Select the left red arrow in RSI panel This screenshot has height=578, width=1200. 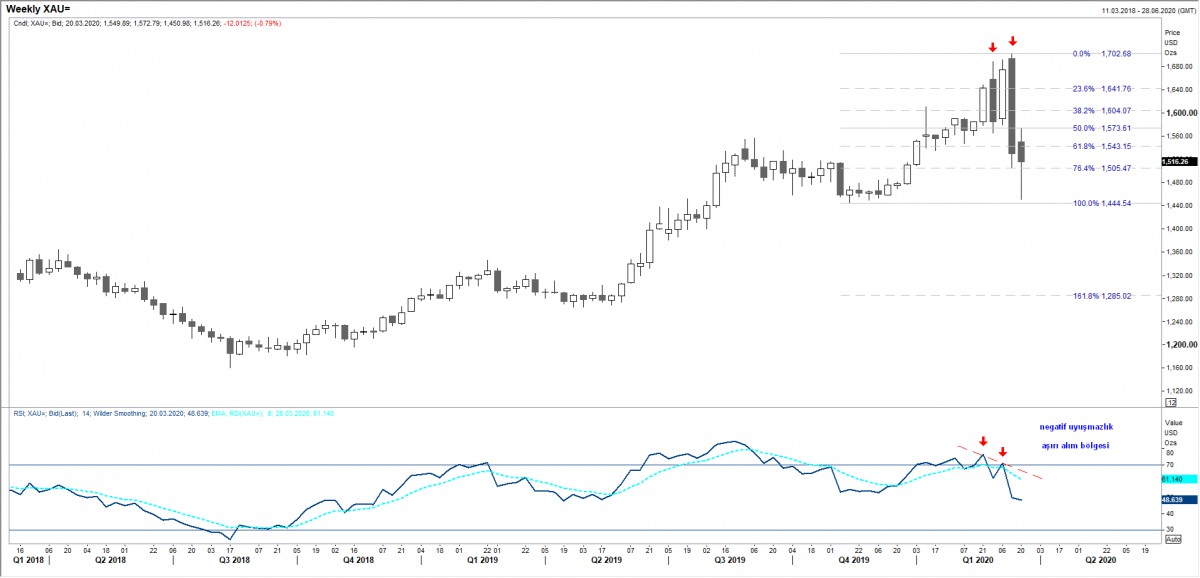coord(983,441)
